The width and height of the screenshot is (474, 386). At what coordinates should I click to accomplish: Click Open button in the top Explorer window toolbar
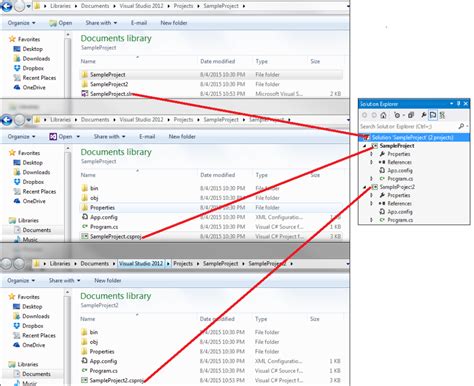[x=60, y=23]
